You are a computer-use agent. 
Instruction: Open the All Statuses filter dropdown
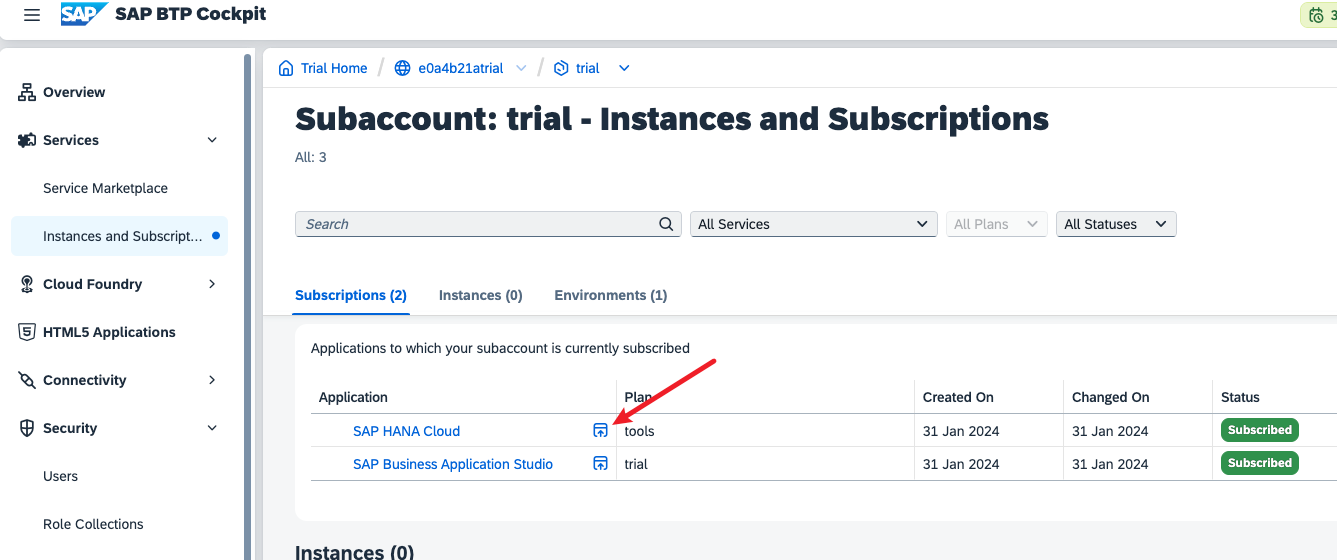coord(1115,224)
